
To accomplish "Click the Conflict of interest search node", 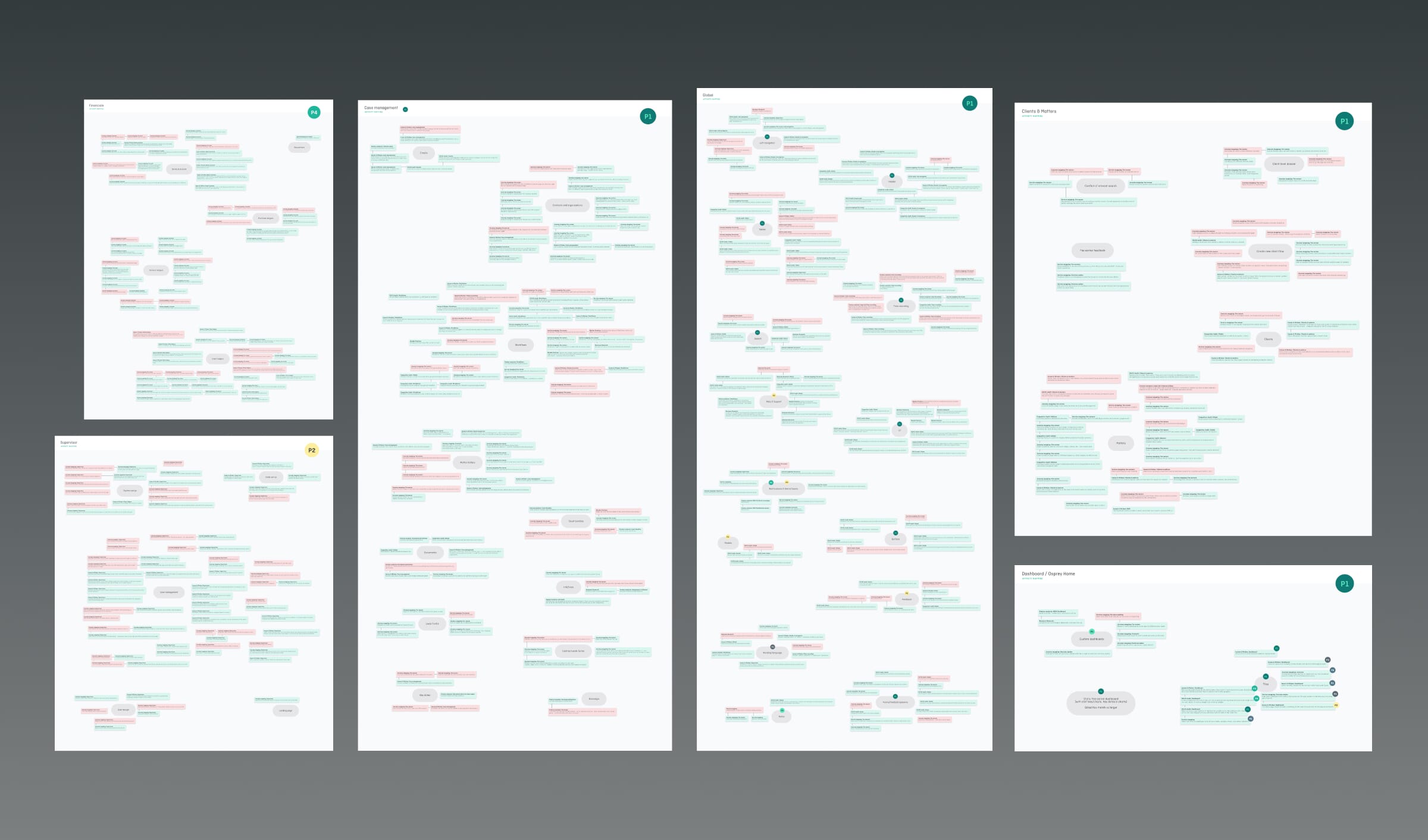I will click(x=1100, y=186).
